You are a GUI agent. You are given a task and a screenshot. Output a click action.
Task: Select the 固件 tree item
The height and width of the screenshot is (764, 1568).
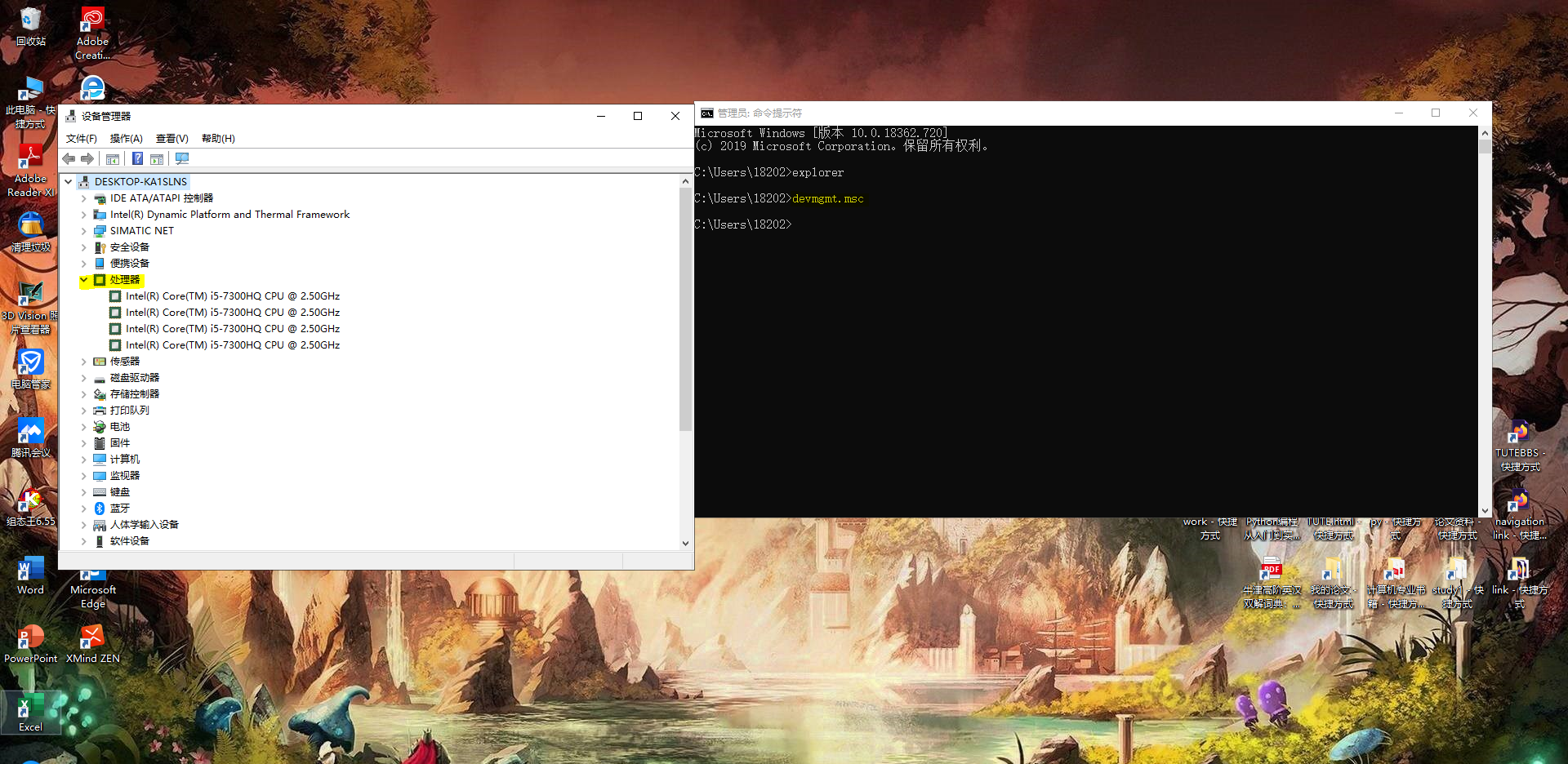pos(120,443)
